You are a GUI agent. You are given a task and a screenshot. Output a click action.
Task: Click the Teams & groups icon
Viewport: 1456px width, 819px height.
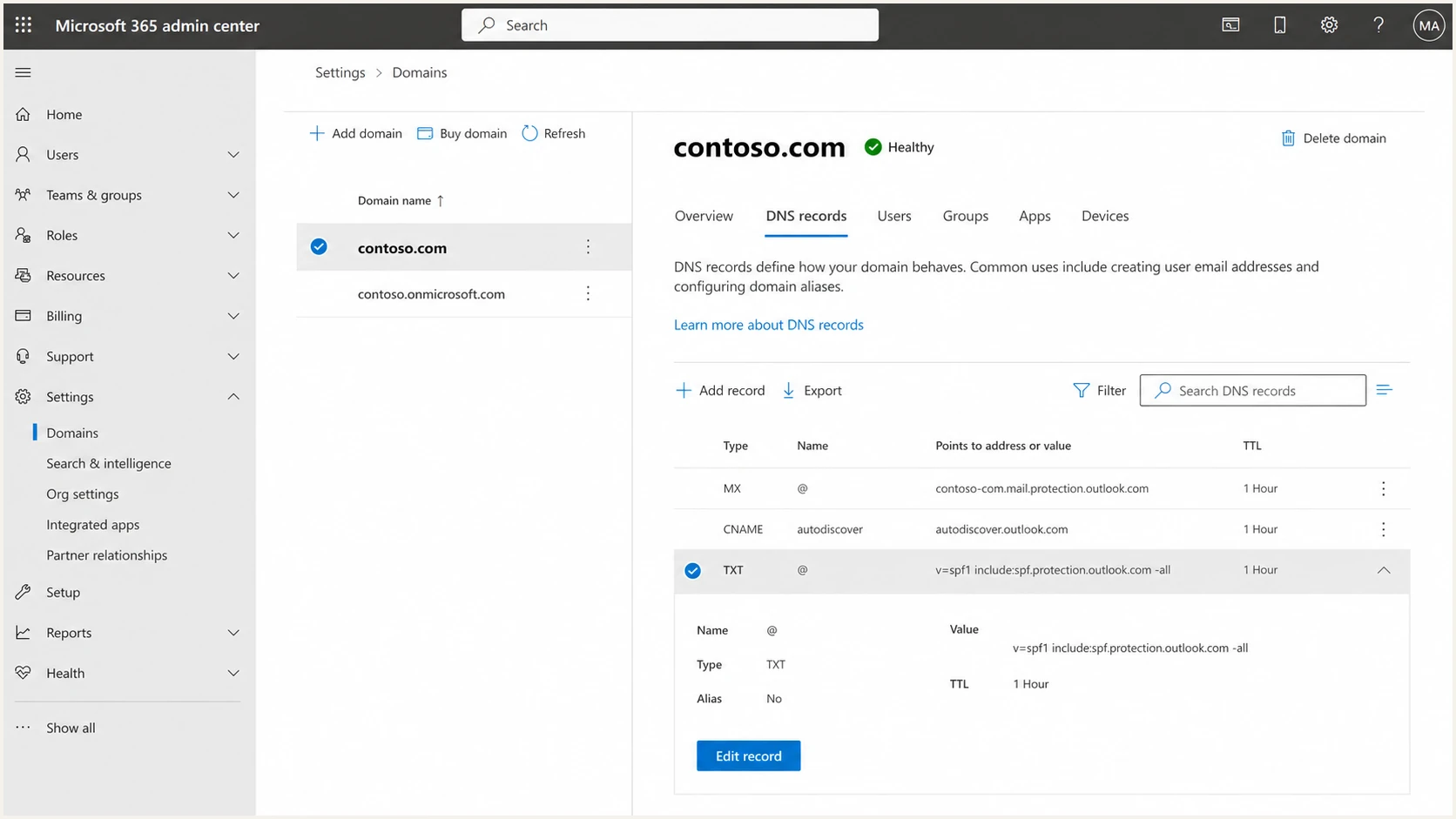(x=24, y=195)
